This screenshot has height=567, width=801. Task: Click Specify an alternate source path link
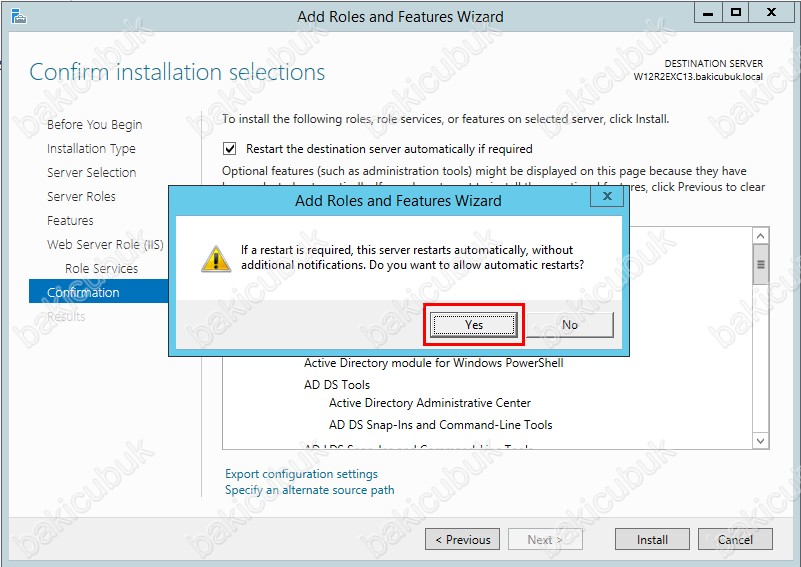309,490
